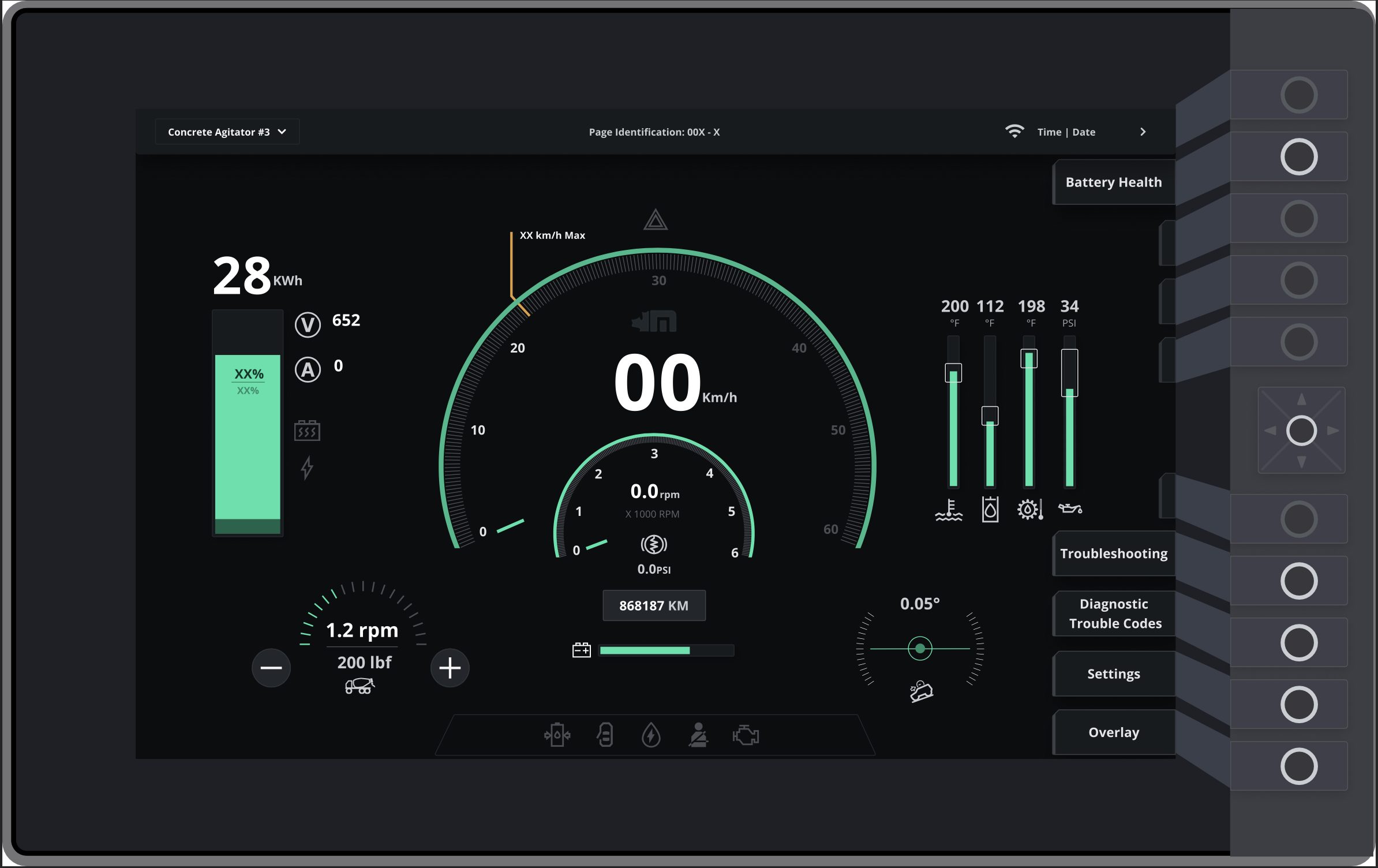Increase drum rpm with plus button
This screenshot has height=868, width=1378.
450,668
